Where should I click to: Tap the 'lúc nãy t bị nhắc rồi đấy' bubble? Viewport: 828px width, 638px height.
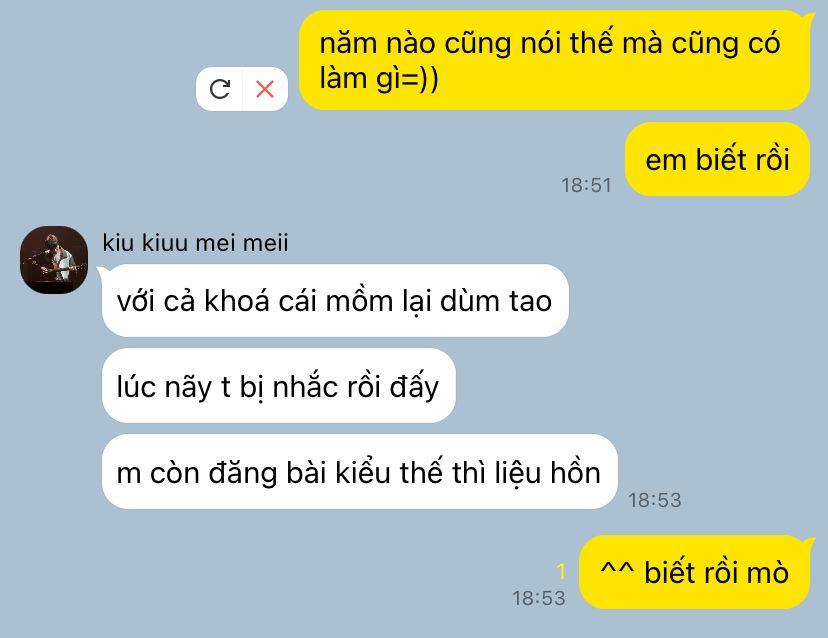[x=278, y=386]
